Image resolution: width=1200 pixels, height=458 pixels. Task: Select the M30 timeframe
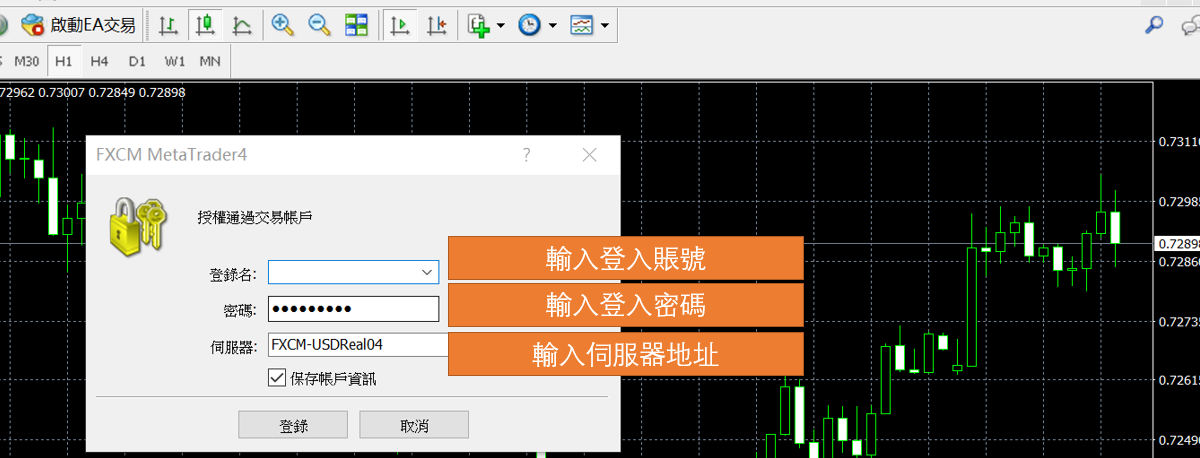(27, 61)
